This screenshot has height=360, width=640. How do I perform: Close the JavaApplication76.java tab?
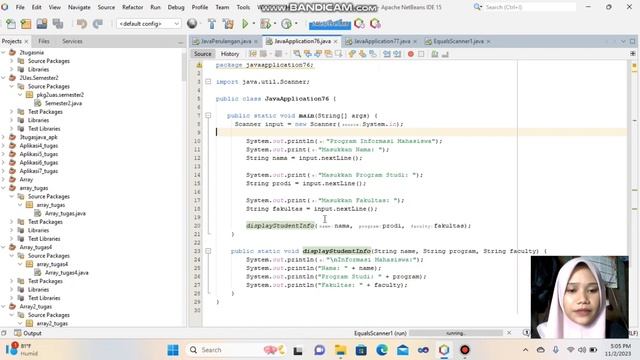[x=336, y=42]
